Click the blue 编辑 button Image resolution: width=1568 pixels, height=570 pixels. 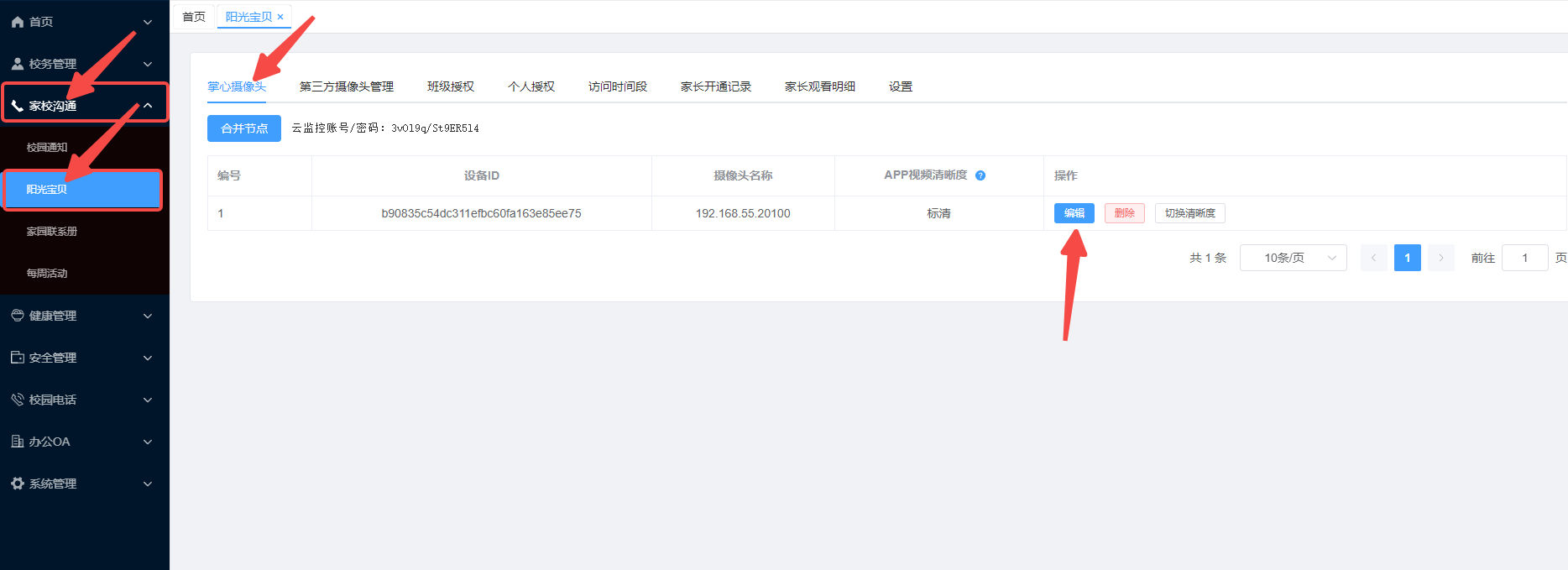pyautogui.click(x=1074, y=213)
